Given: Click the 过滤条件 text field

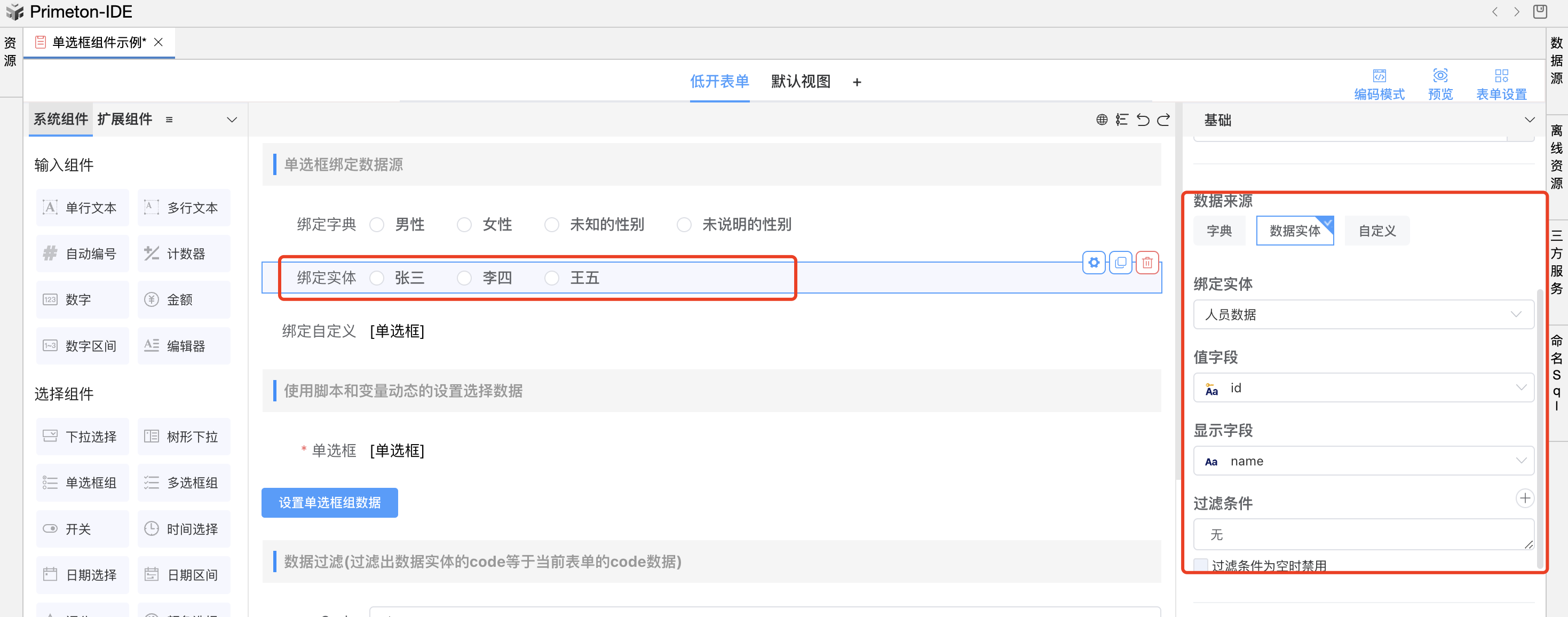Looking at the screenshot, I should (1363, 534).
